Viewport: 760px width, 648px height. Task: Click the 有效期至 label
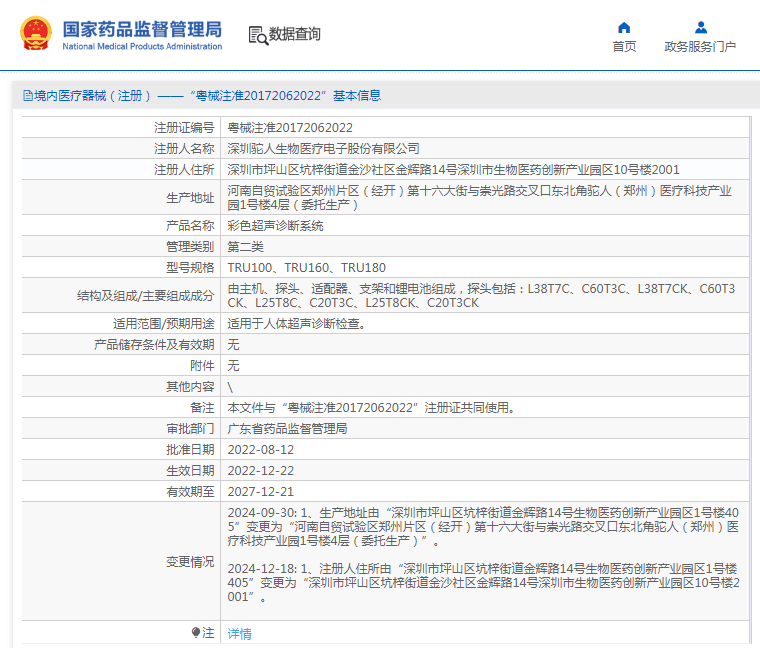coord(190,491)
